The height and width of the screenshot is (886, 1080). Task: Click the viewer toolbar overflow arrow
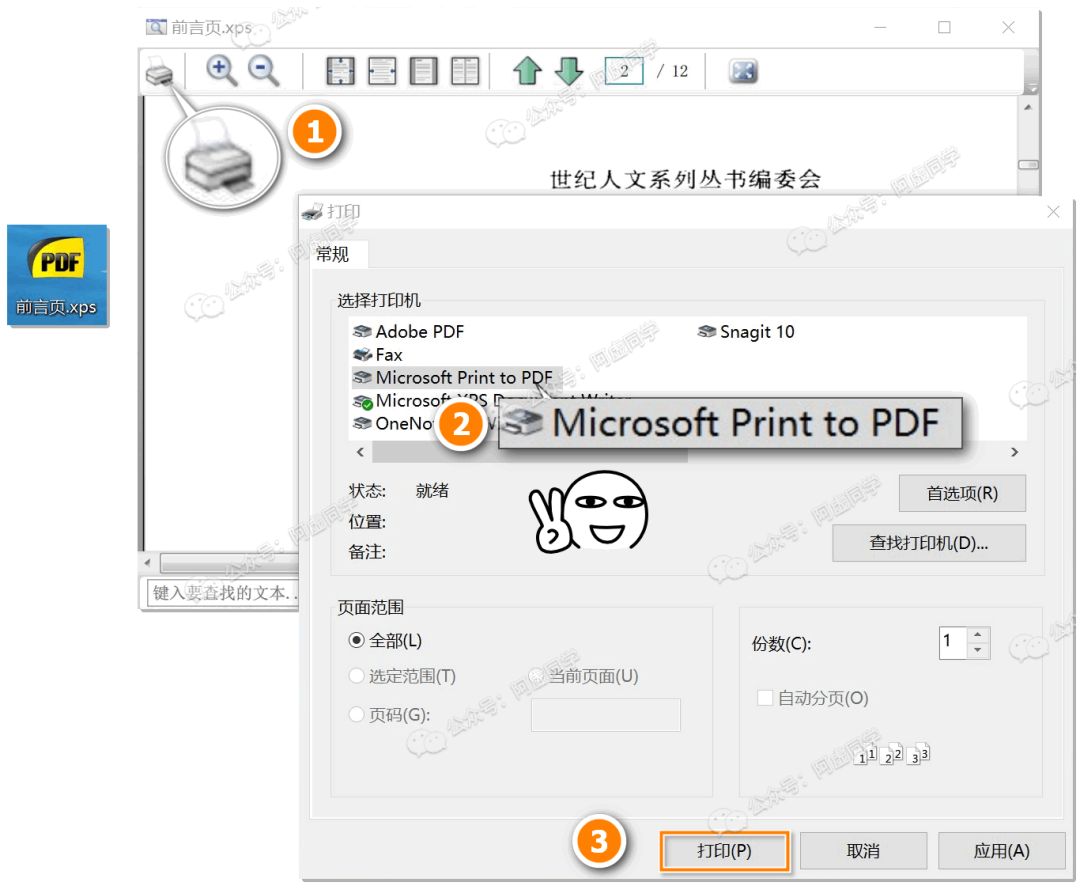click(x=1031, y=87)
